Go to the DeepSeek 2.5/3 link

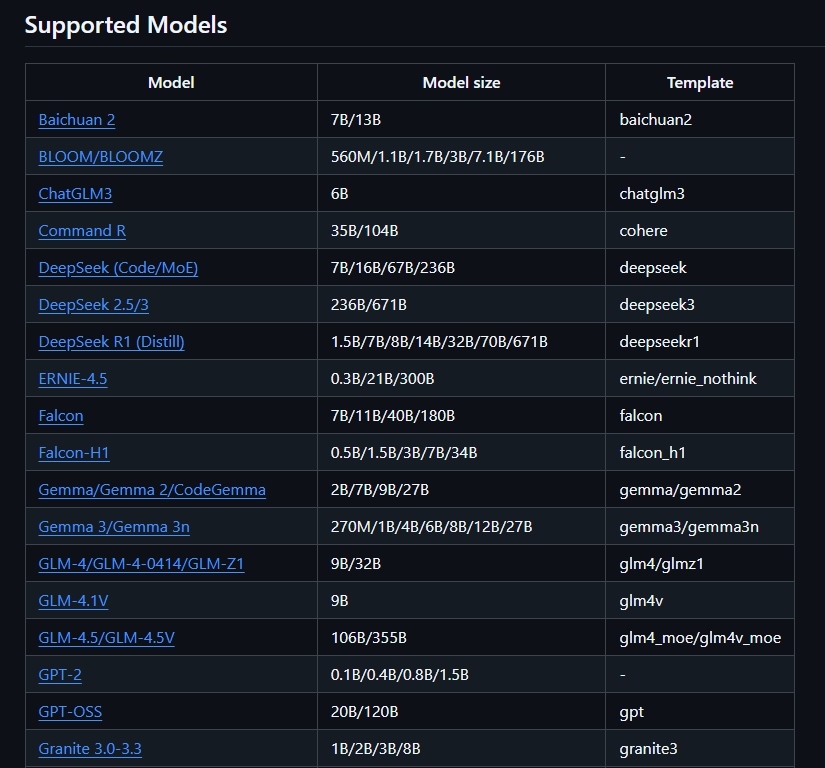coord(94,305)
